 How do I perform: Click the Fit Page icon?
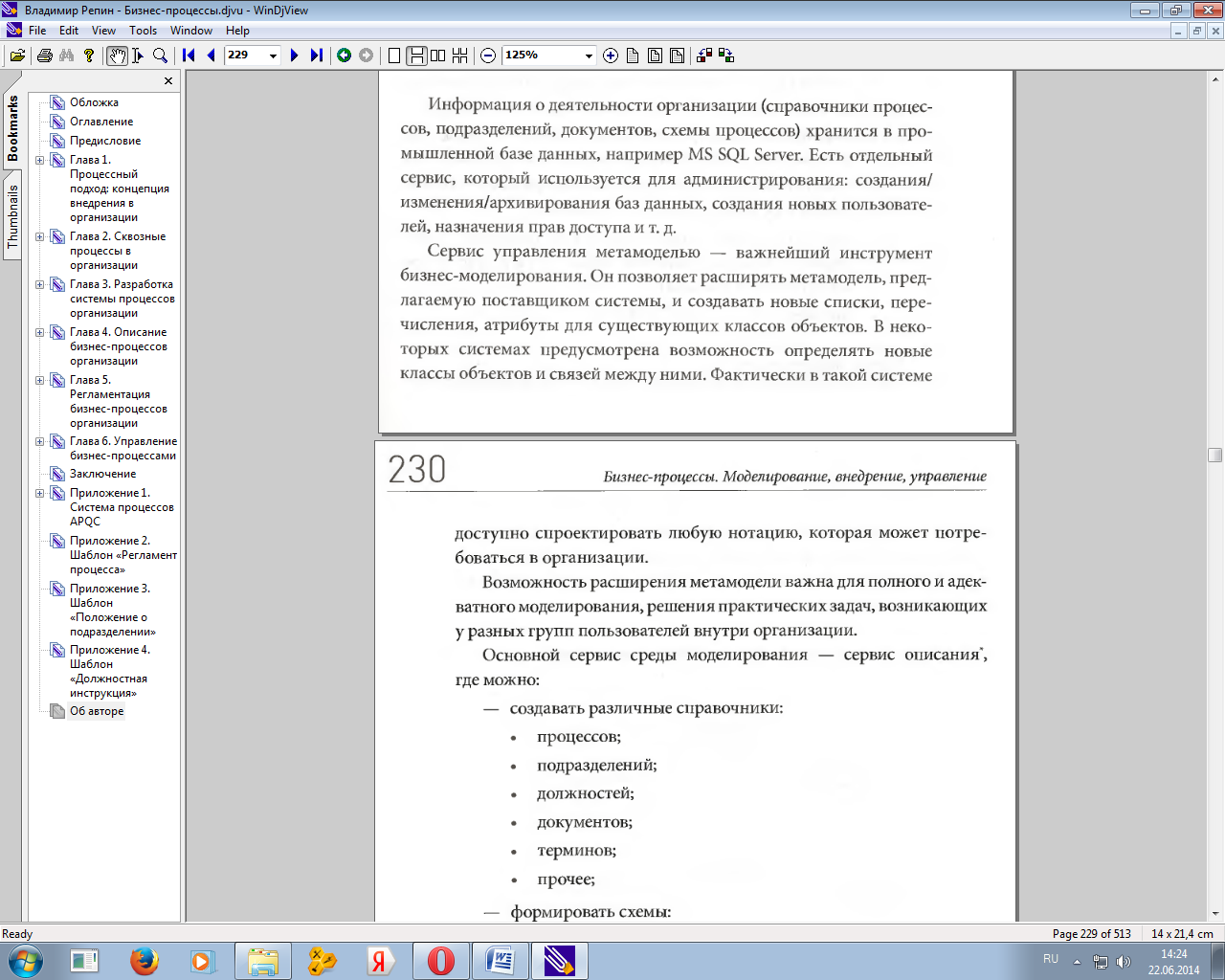point(677,56)
